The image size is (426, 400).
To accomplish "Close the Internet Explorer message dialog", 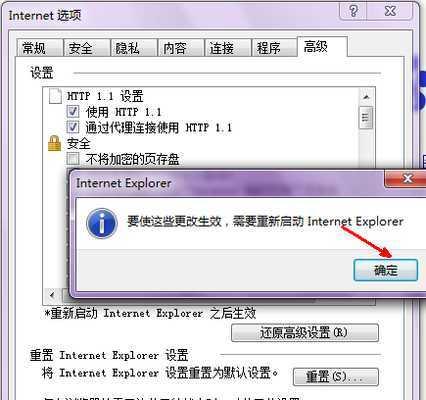I will 408,178.
